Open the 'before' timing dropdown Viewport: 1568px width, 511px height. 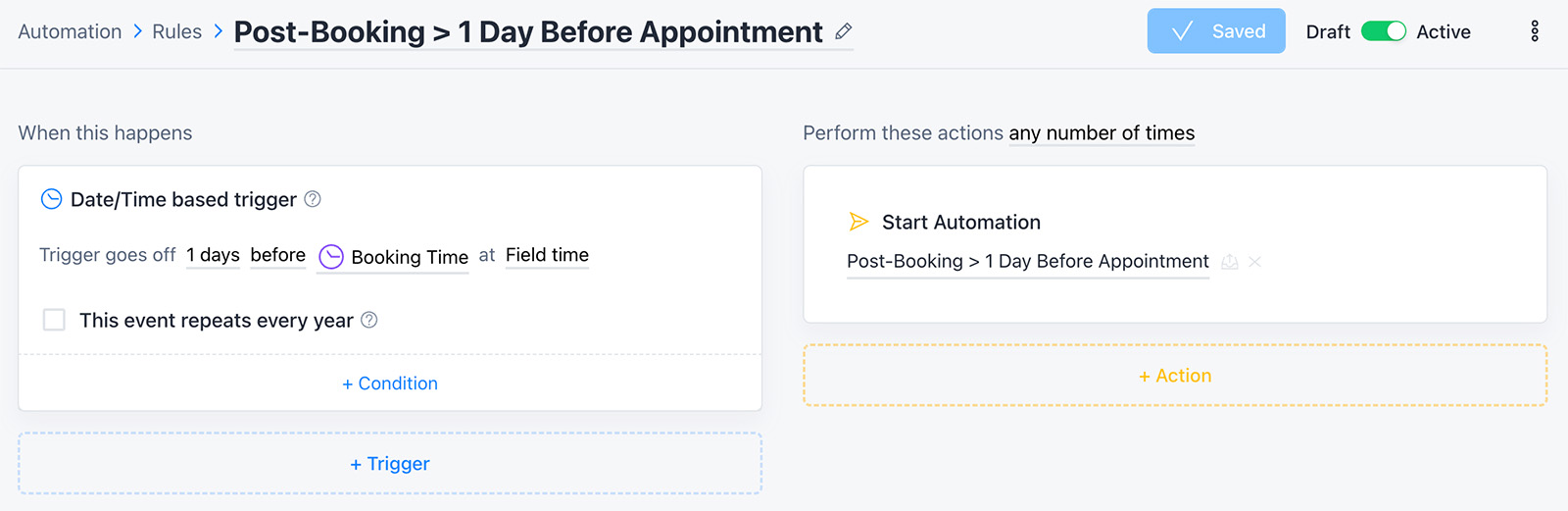coord(278,255)
